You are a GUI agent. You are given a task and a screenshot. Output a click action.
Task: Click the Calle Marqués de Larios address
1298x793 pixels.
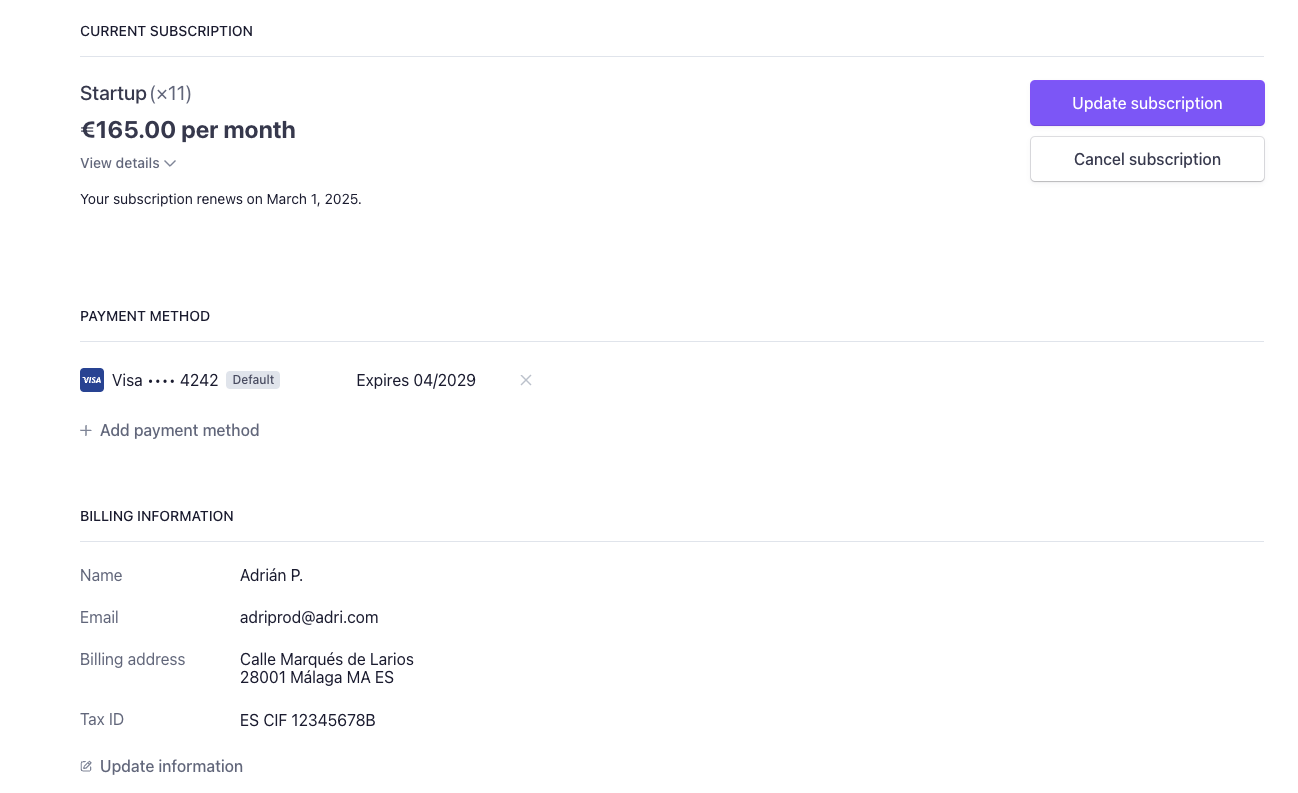point(327,660)
